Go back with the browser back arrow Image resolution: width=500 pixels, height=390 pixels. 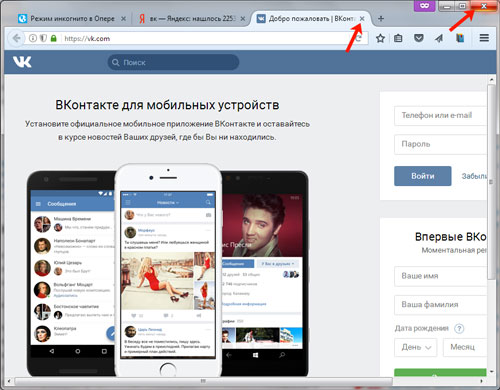[16, 38]
